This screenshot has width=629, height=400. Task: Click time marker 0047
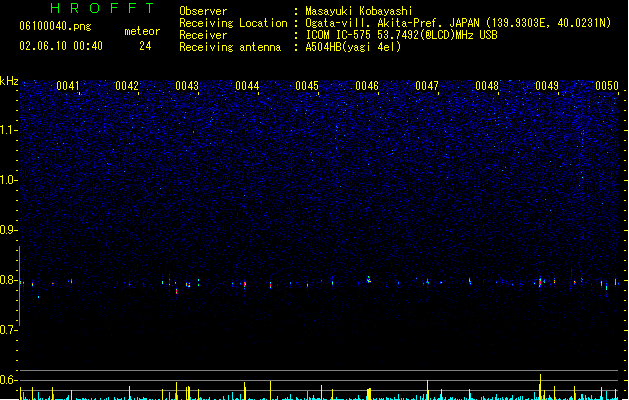427,86
